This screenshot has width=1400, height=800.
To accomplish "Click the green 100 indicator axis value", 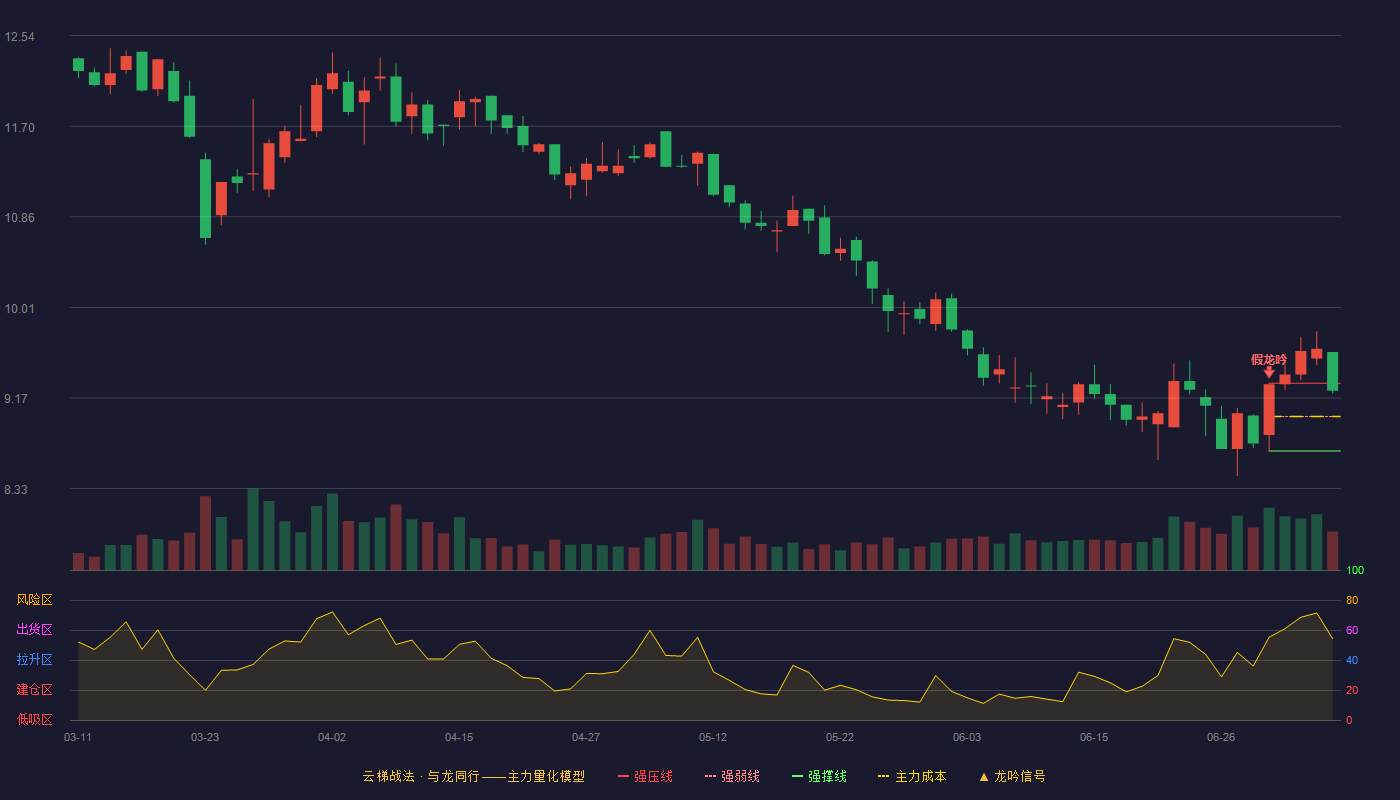I will [x=1355, y=570].
